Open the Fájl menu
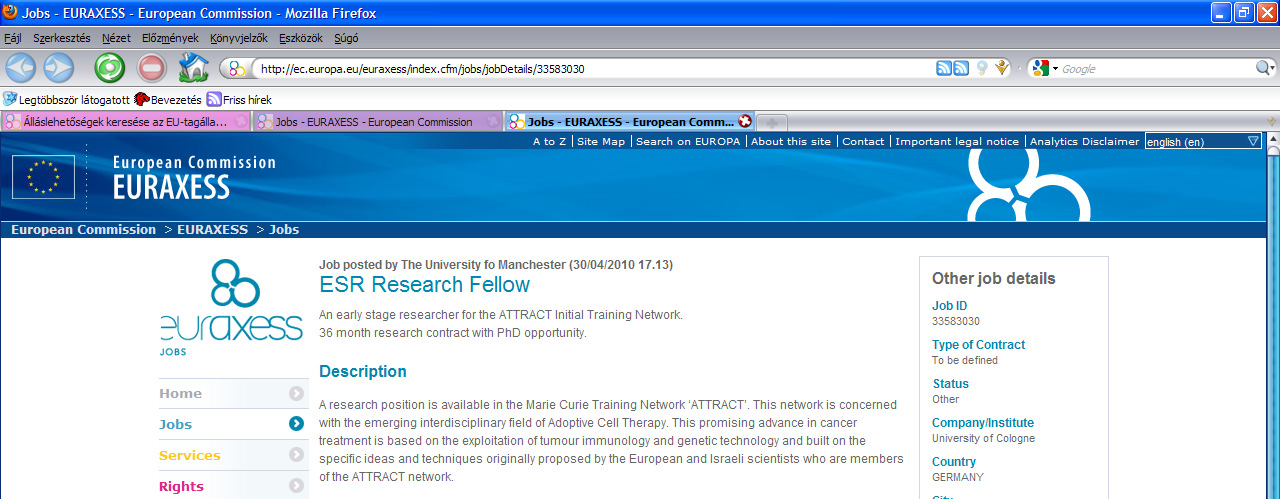Screen dimensions: 1280x499 [x=13, y=38]
